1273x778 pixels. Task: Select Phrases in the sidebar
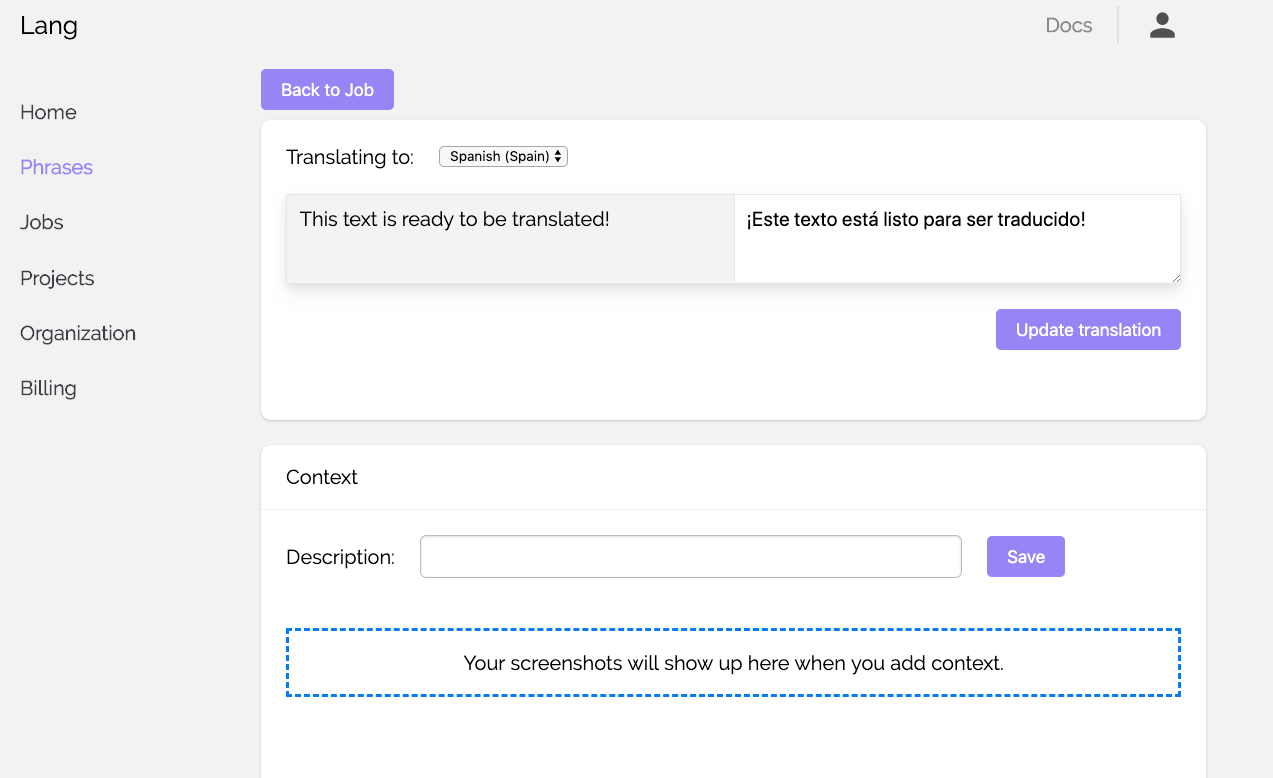pos(56,167)
